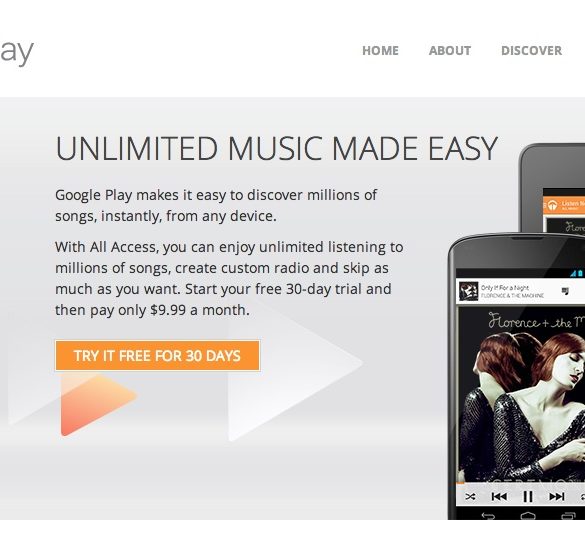This screenshot has width=585, height=540.
Task: Pause the playing song on the phone
Action: coord(528,497)
